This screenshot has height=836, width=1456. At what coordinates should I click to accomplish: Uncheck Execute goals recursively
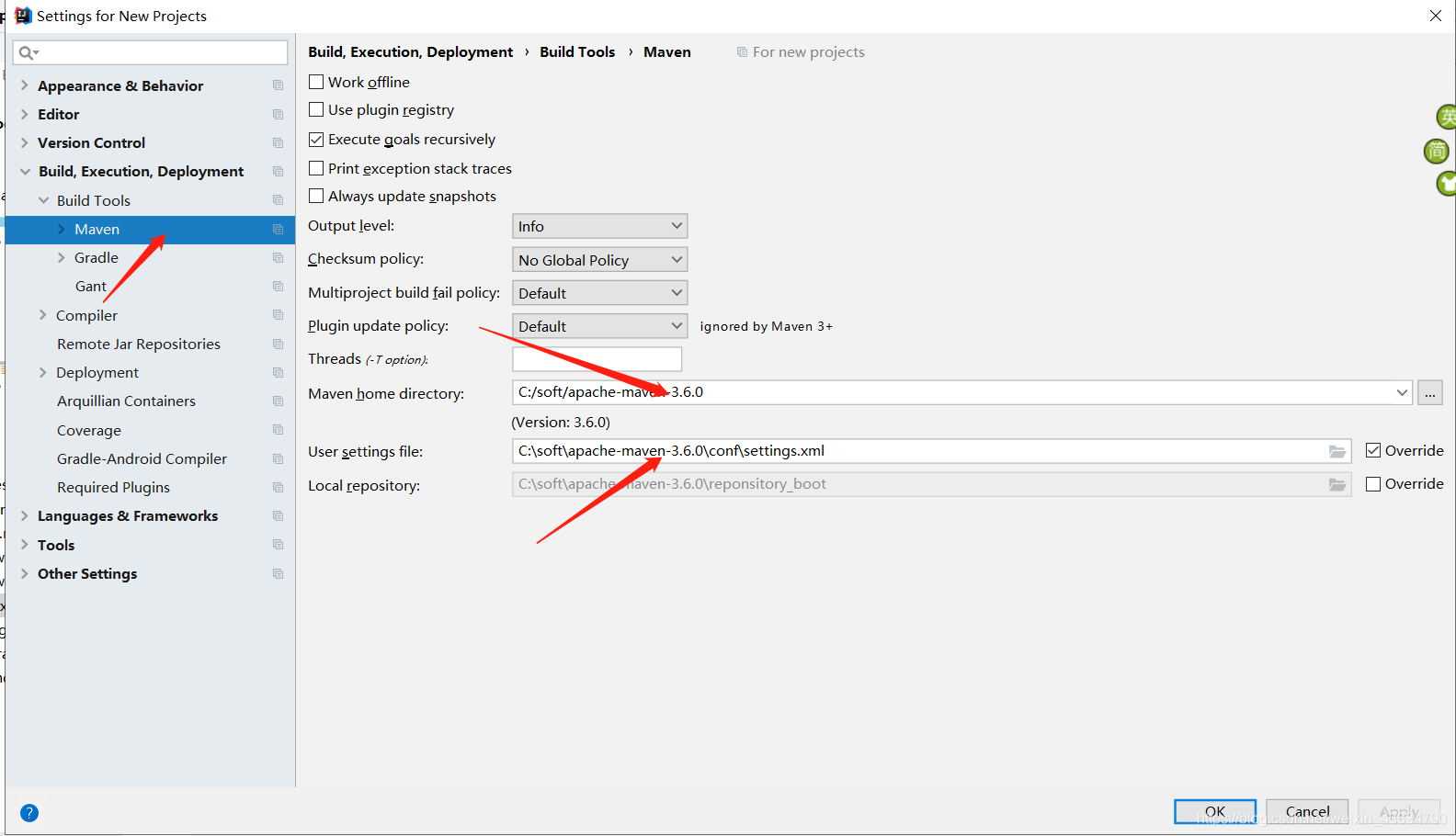tap(316, 139)
